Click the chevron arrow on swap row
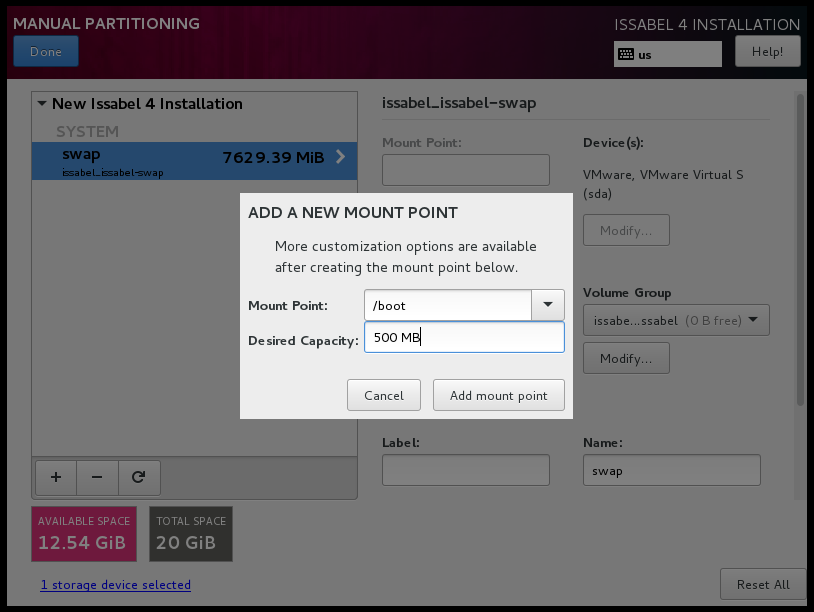Viewport: 814px width, 612px height. [341, 157]
